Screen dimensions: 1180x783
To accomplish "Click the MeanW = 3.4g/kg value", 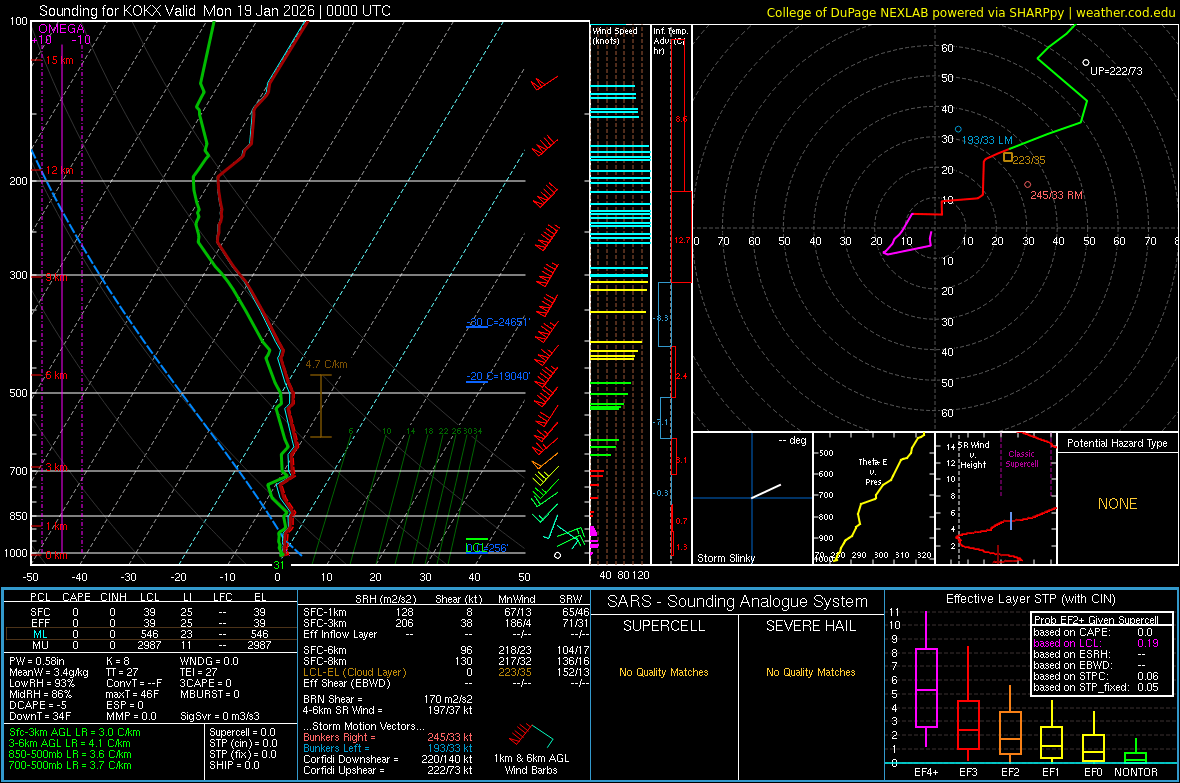I will 48,672.
